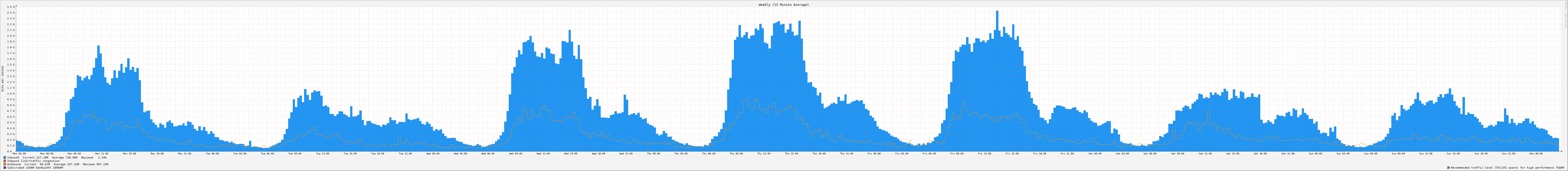Image resolution: width=1568 pixels, height=171 pixels.
Task: Click the red Inbound congestion legend swatch
Action: click(5, 161)
